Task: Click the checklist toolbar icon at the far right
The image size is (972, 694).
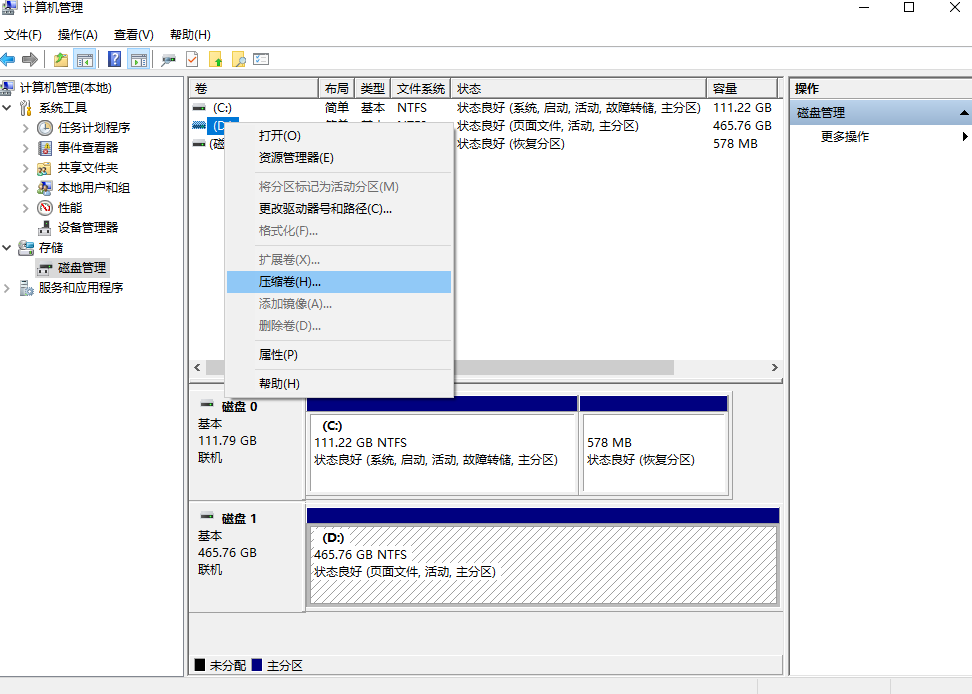Action: (260, 59)
